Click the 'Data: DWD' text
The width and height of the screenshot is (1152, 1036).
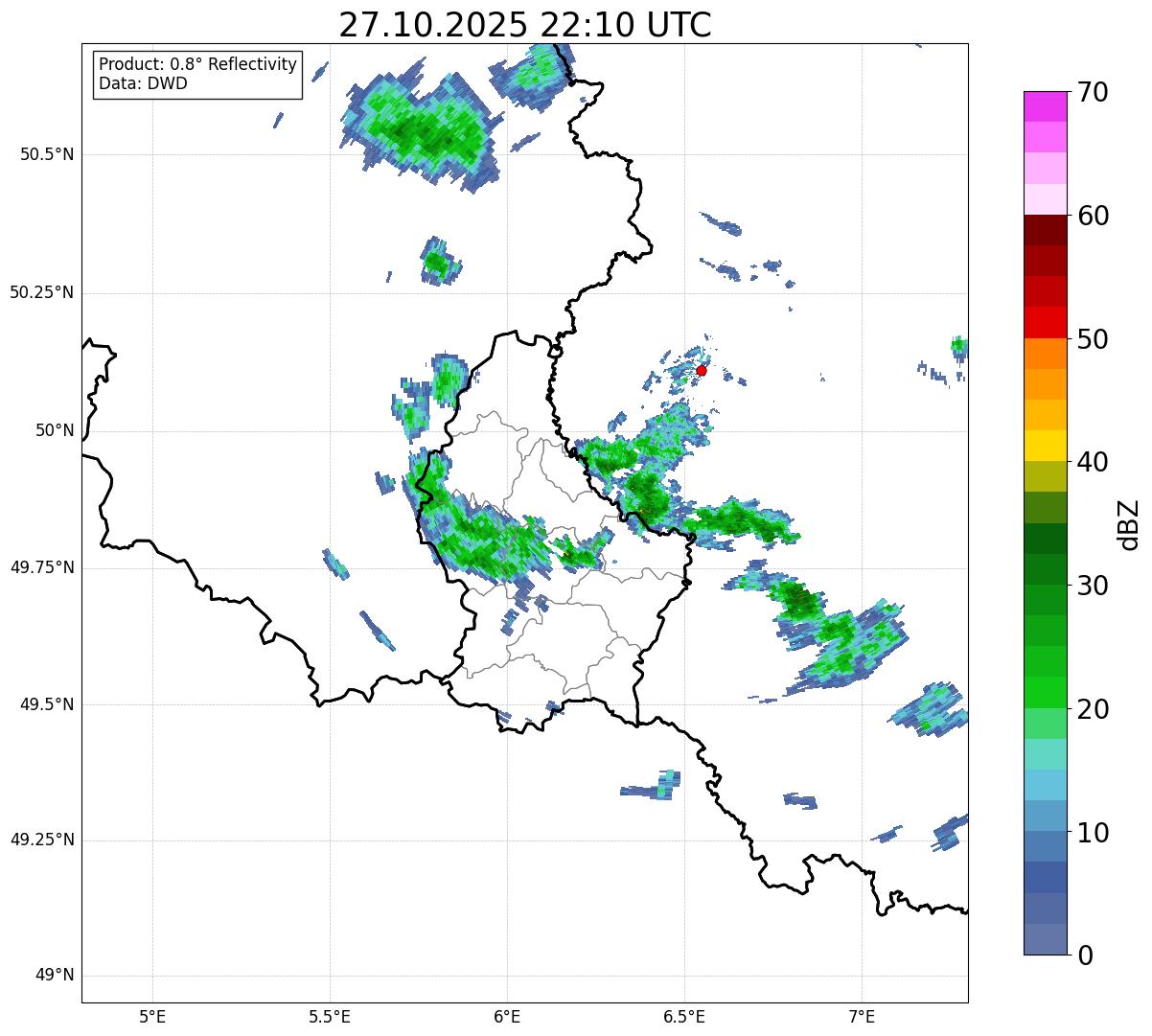(x=143, y=83)
